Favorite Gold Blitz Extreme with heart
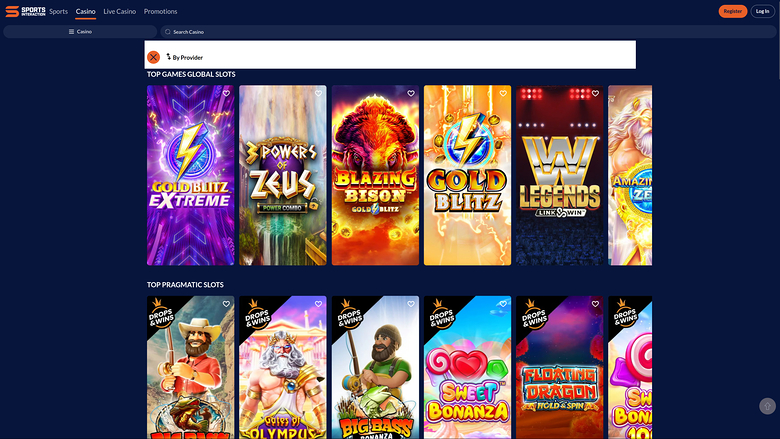Viewport: 780px width, 439px height. 226,93
